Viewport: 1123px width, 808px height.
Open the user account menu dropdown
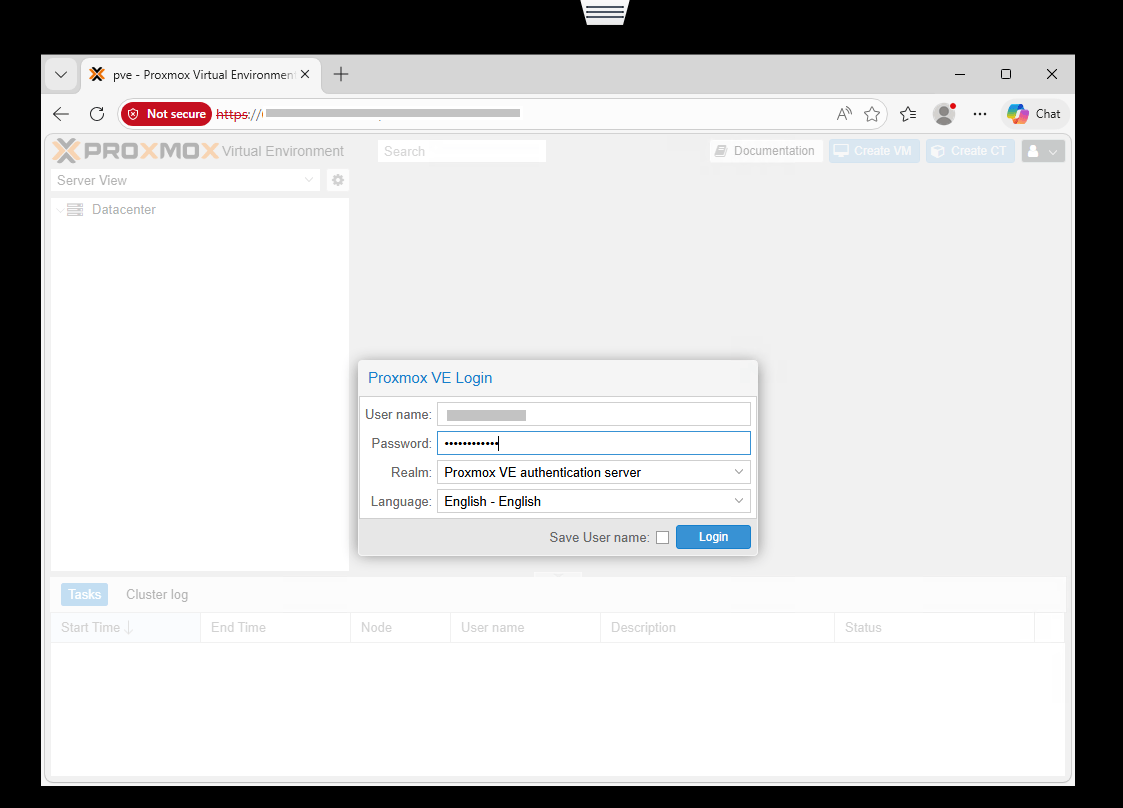[1043, 151]
